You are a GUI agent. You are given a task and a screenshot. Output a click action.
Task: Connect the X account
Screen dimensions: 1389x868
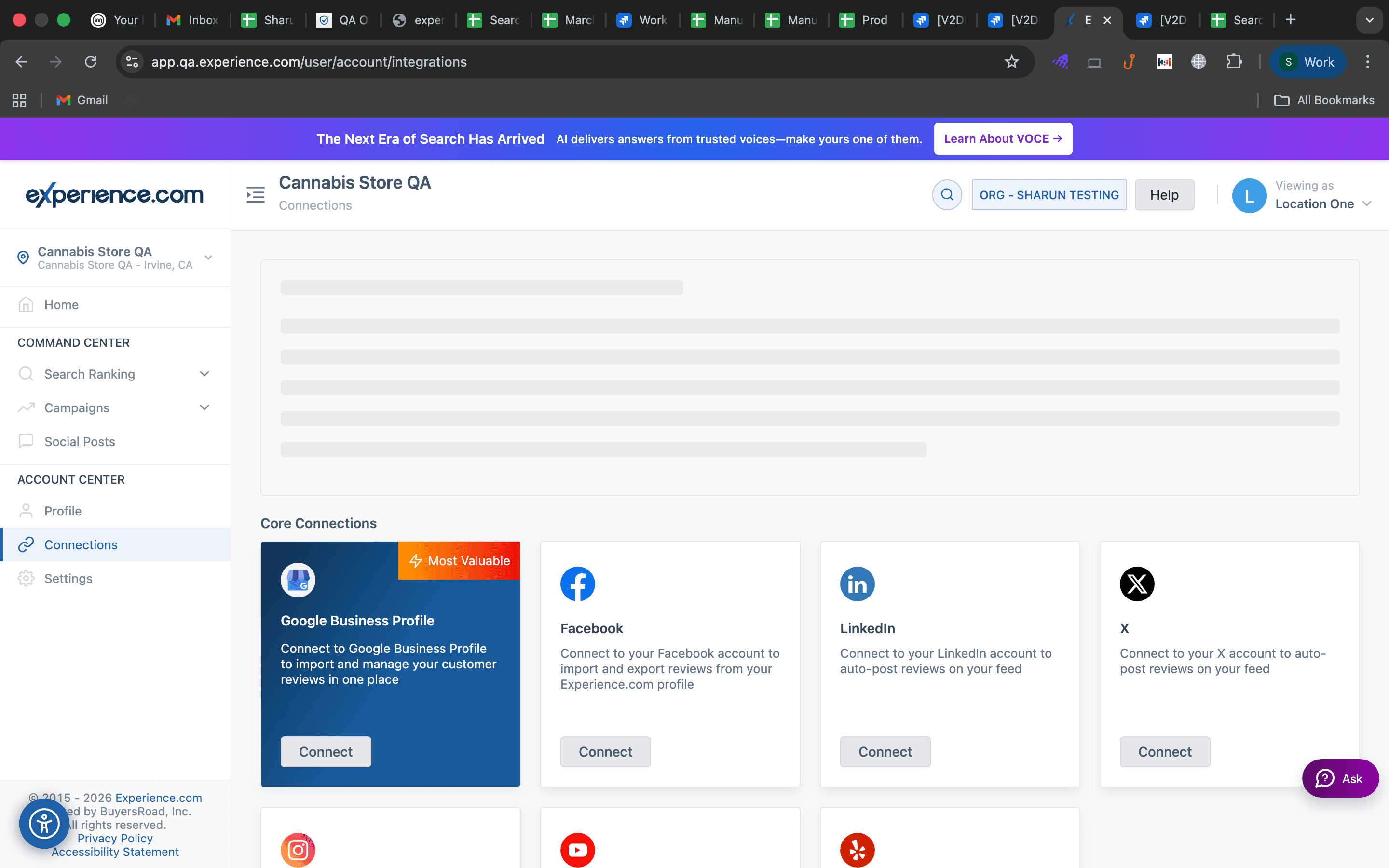(x=1165, y=751)
